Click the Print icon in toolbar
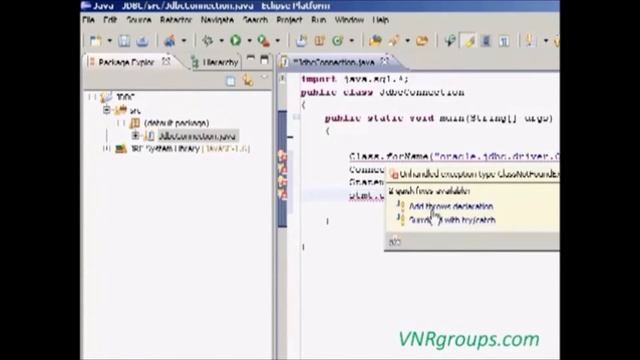The image size is (640, 360). pyautogui.click(x=142, y=41)
